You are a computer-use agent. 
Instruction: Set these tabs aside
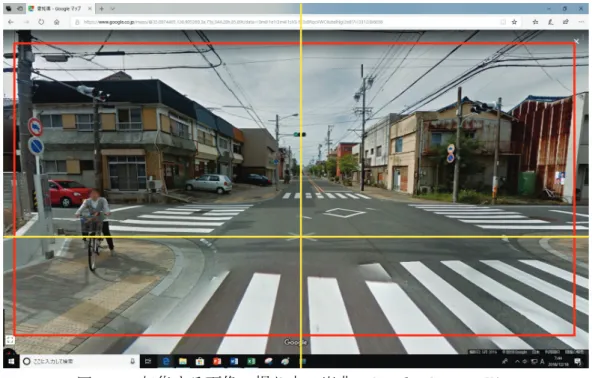20,8
